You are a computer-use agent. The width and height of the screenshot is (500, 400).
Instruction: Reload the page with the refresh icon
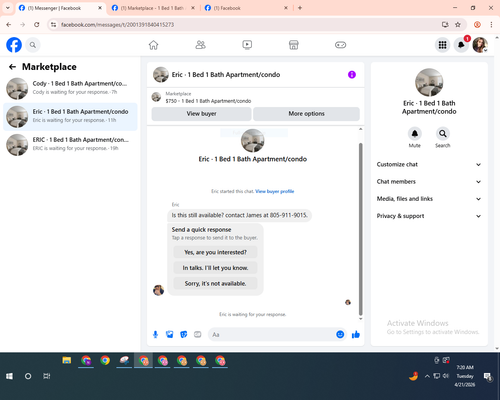click(x=37, y=25)
